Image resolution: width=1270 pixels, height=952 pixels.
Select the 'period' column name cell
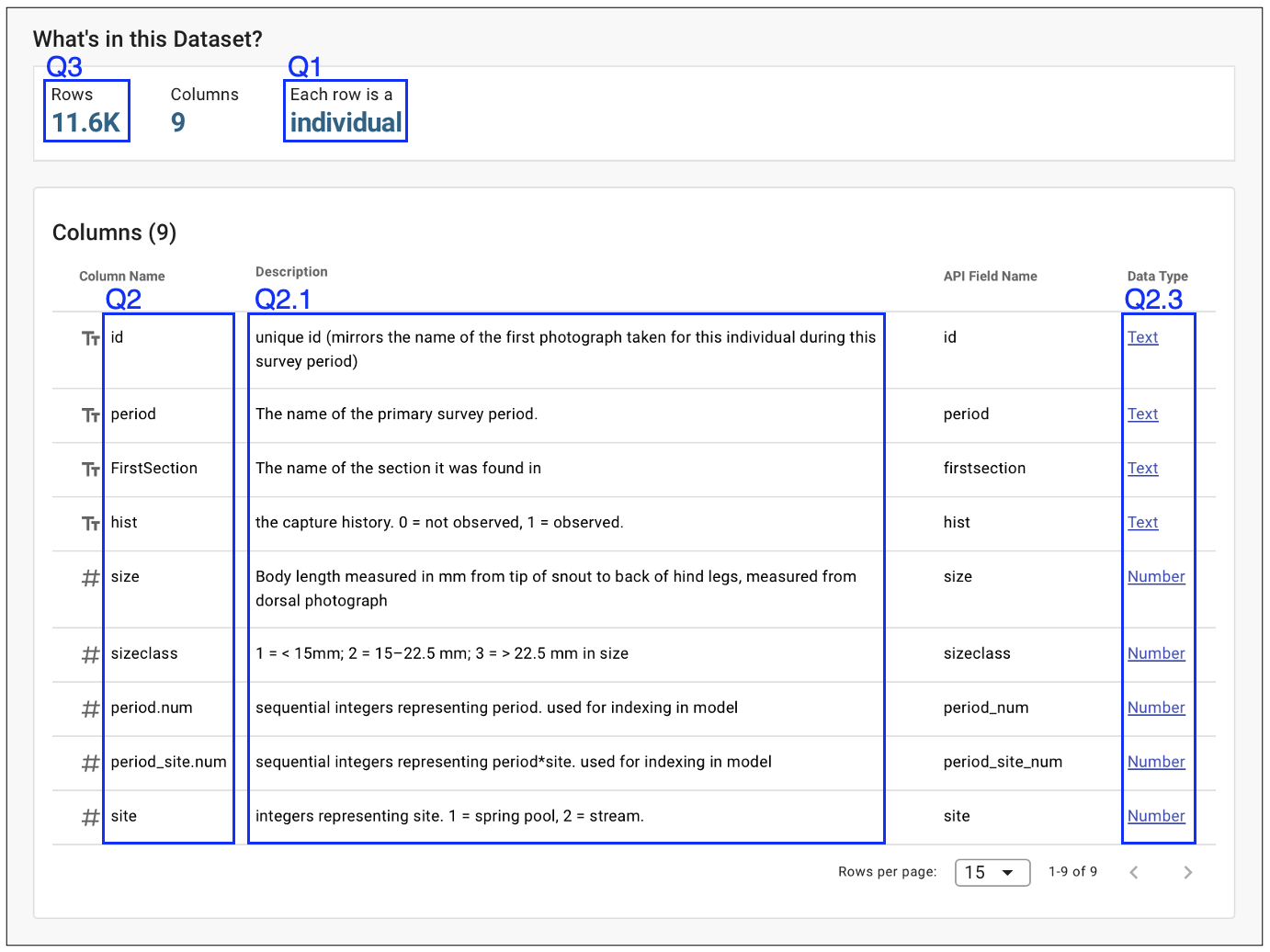pos(133,414)
